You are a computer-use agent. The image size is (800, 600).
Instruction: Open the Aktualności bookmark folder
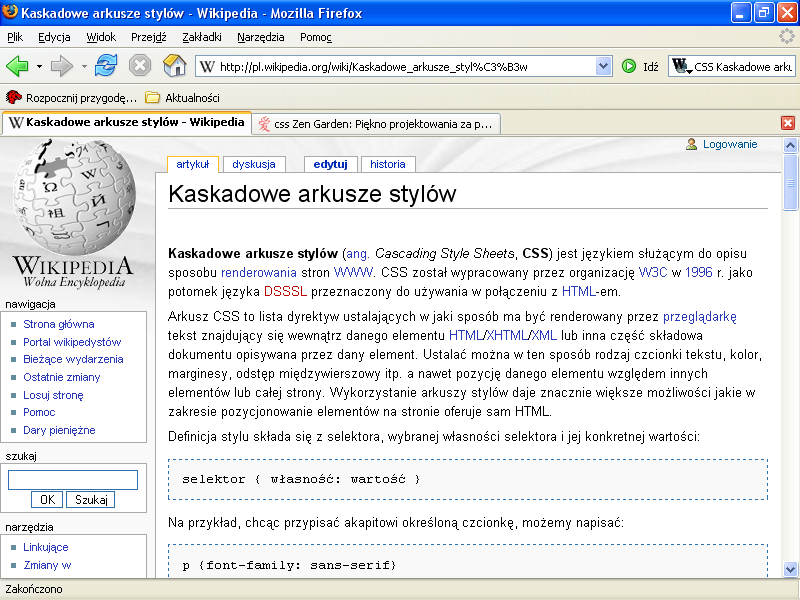(x=182, y=97)
